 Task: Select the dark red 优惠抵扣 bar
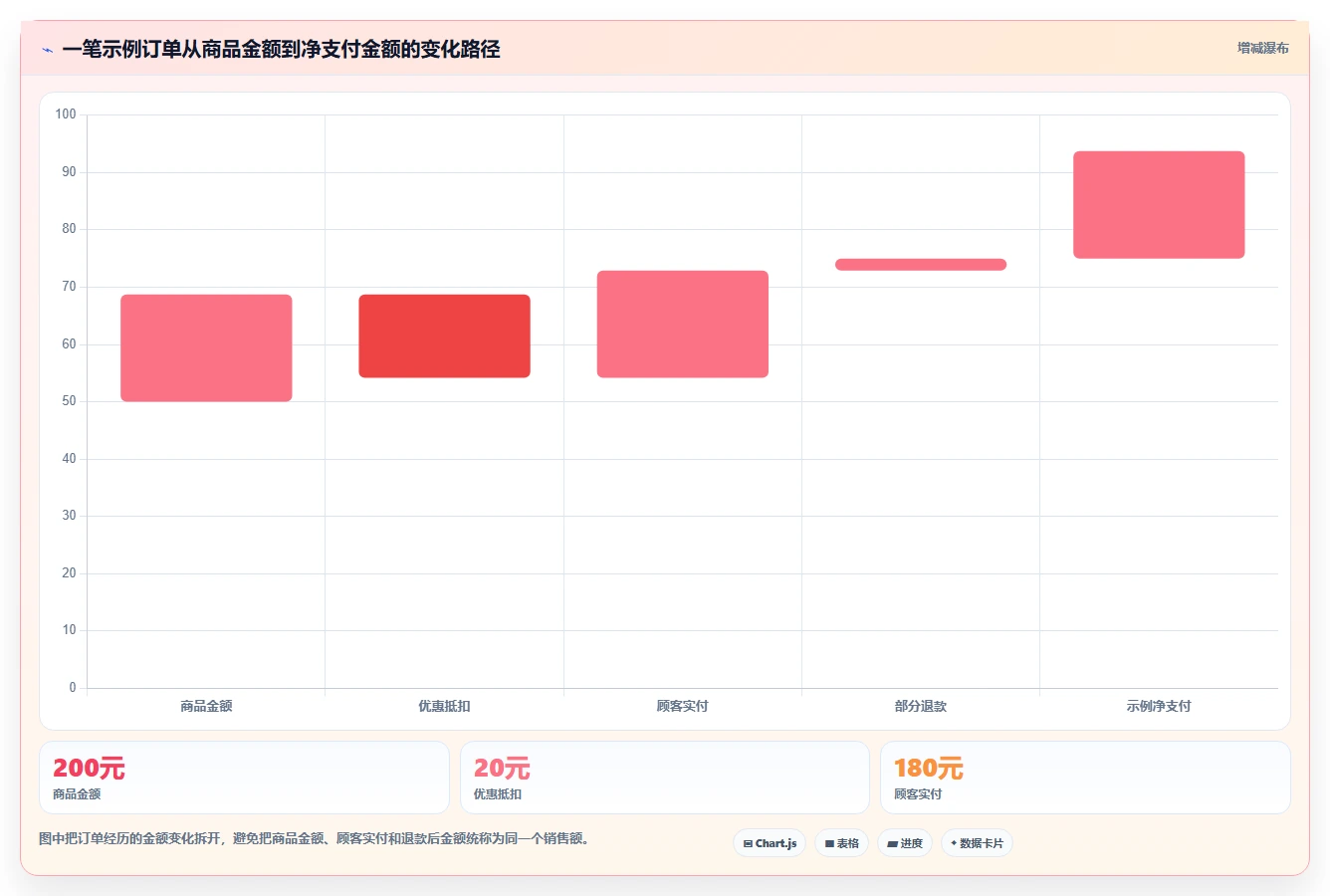point(444,336)
